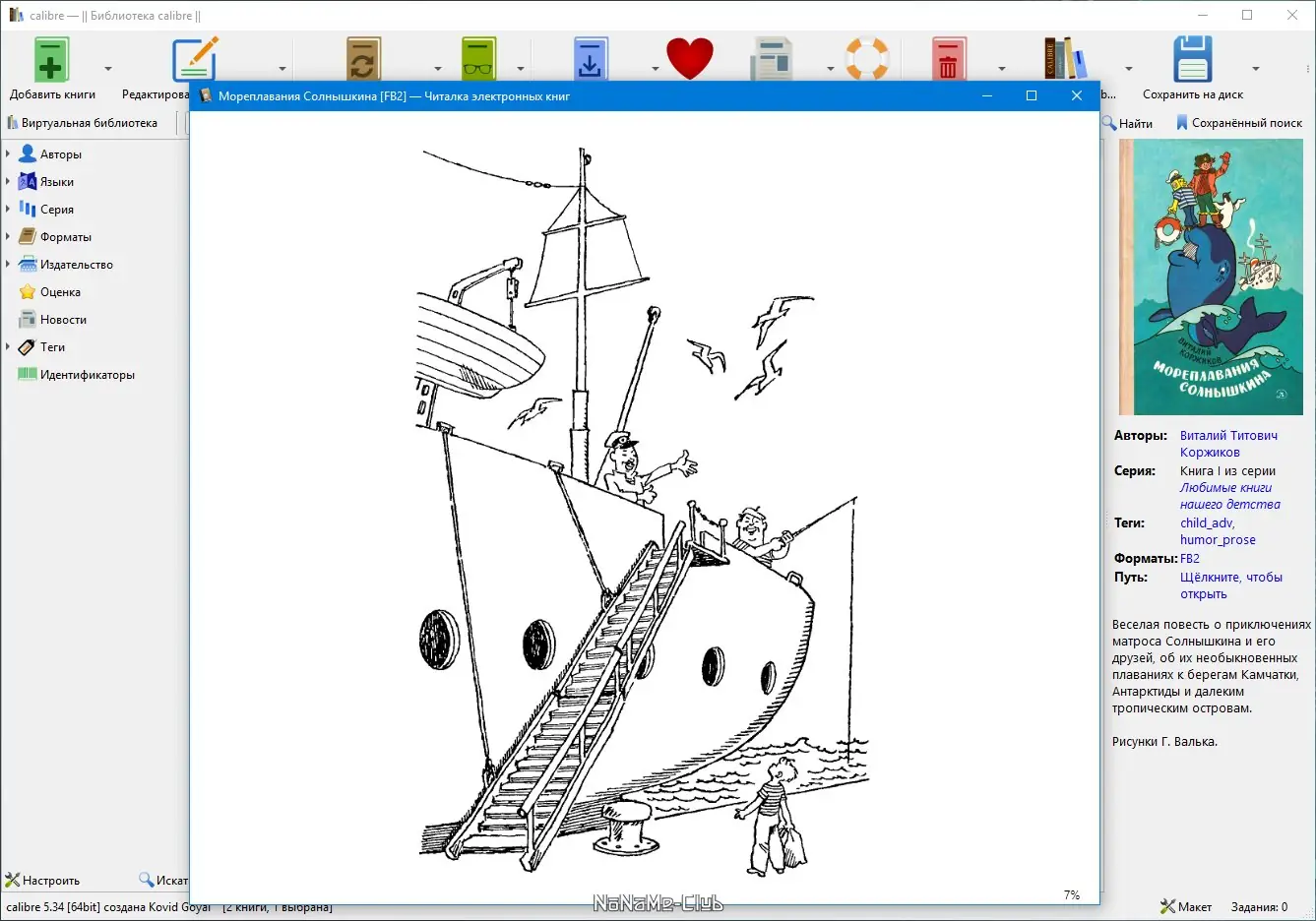Viewport: 1316px width, 921px height.
Task: Open the Fetch news newspaper icon
Action: (772, 59)
